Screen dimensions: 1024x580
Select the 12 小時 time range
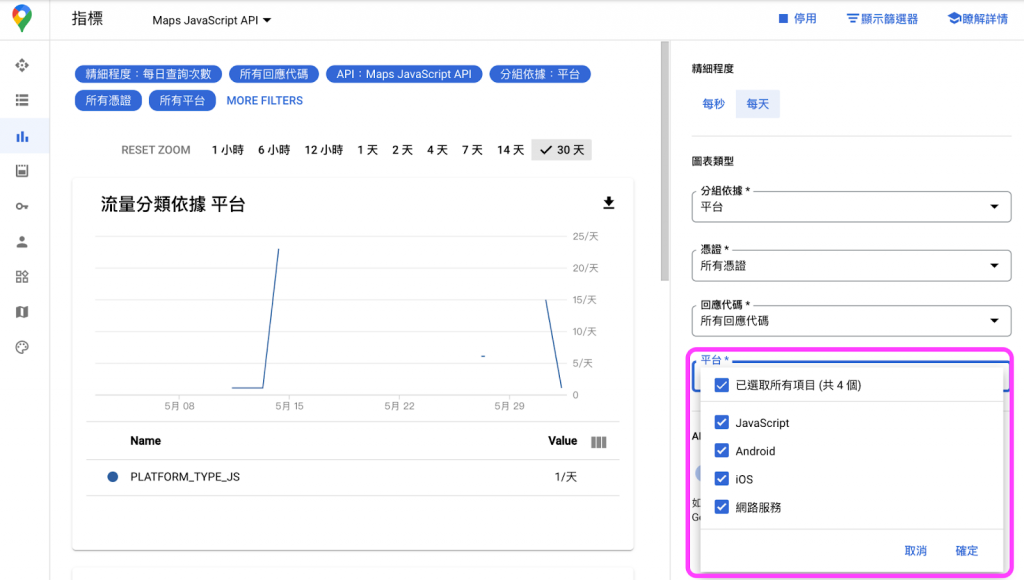tap(323, 150)
